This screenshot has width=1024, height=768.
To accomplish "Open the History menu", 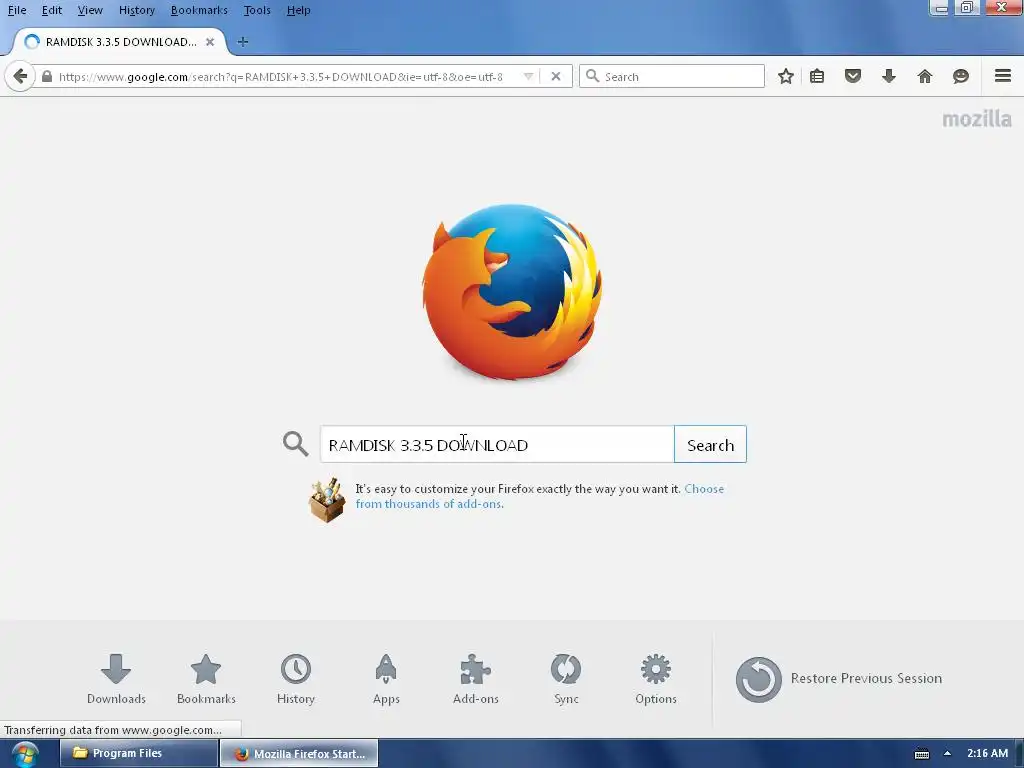I will point(136,10).
